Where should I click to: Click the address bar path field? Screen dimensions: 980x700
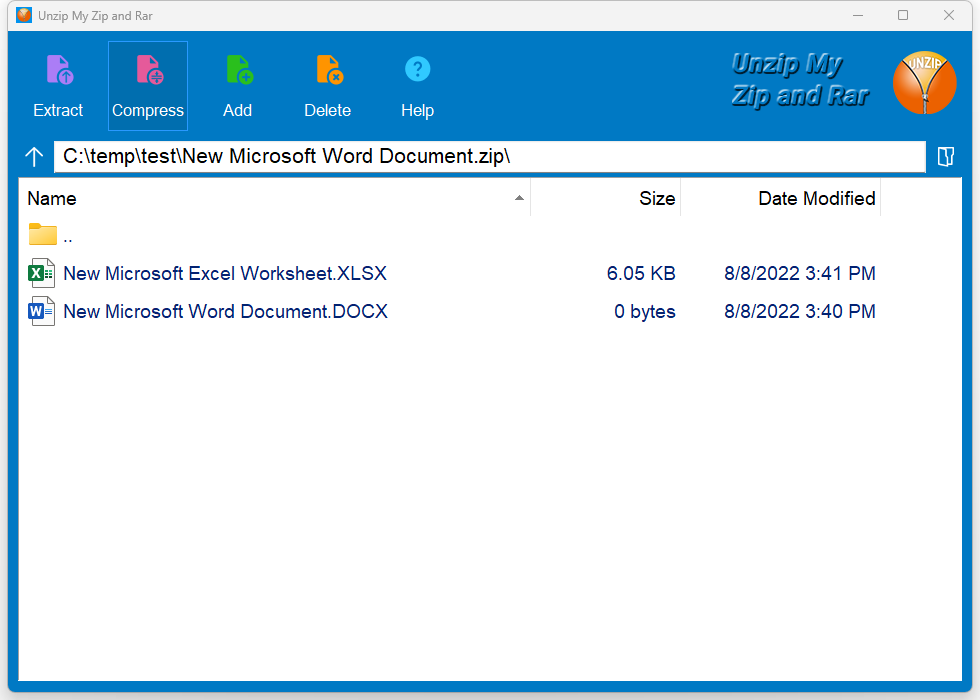point(489,156)
